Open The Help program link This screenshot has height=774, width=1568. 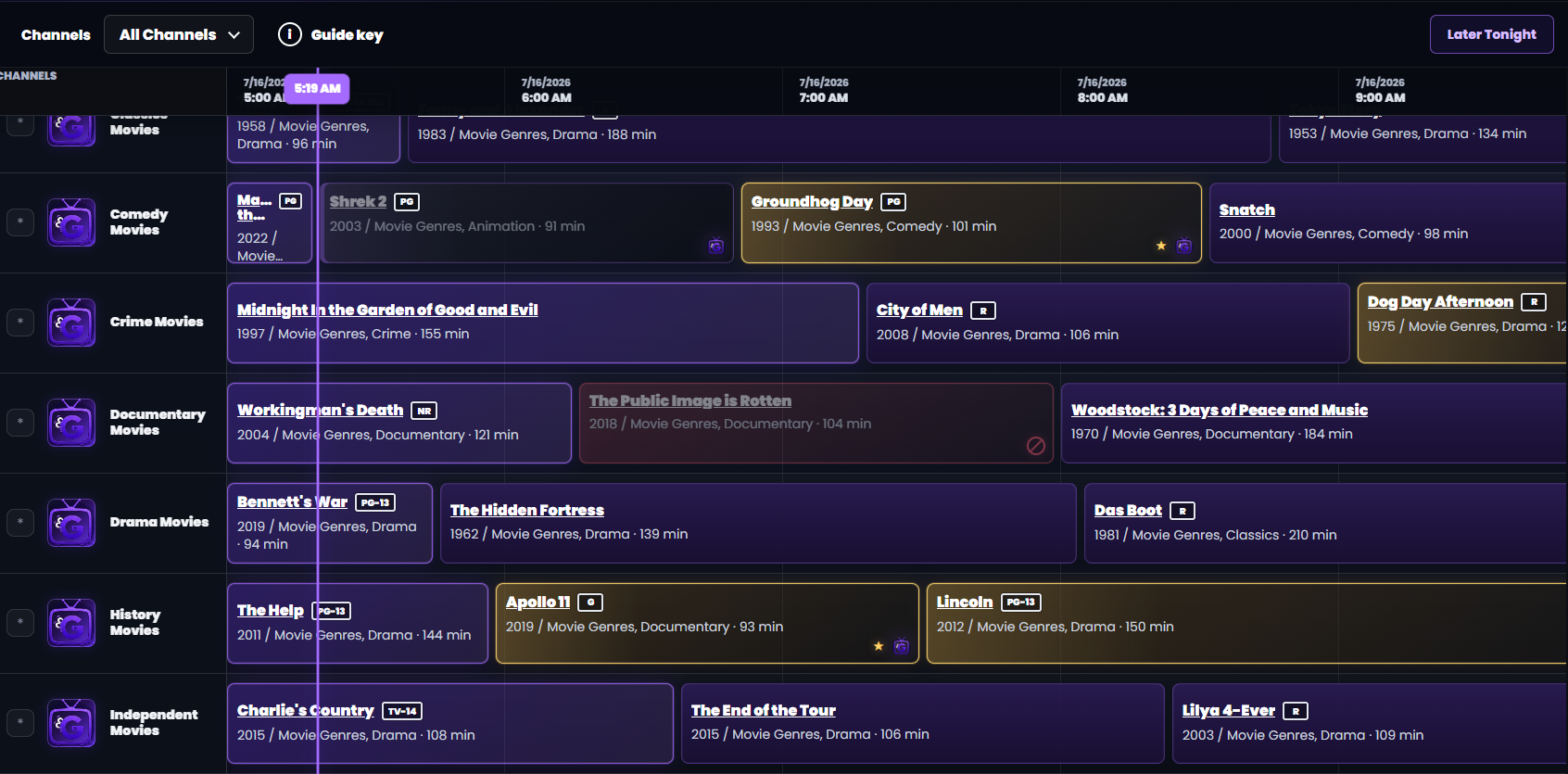pos(270,610)
